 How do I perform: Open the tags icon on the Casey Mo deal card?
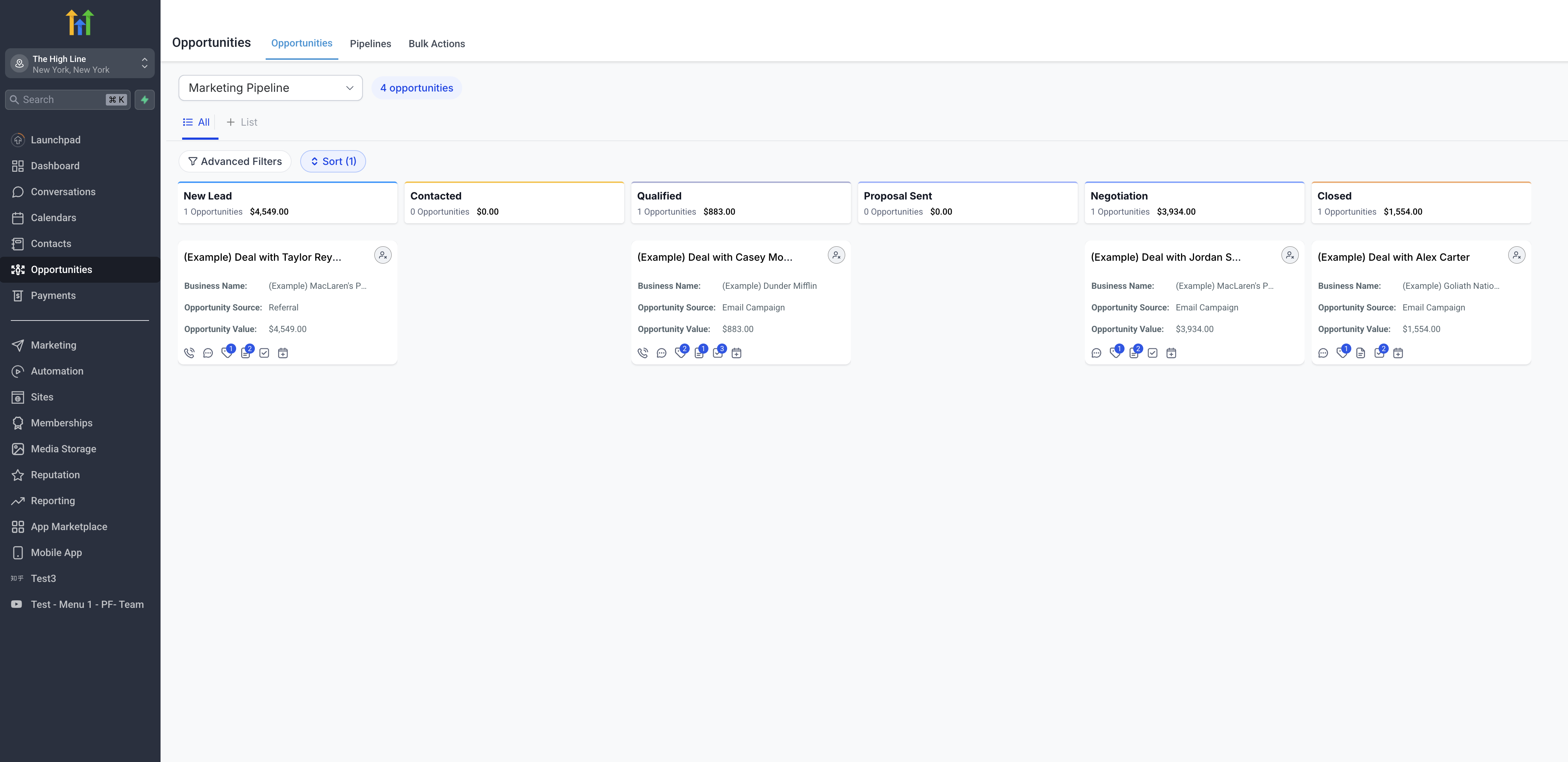coord(680,353)
